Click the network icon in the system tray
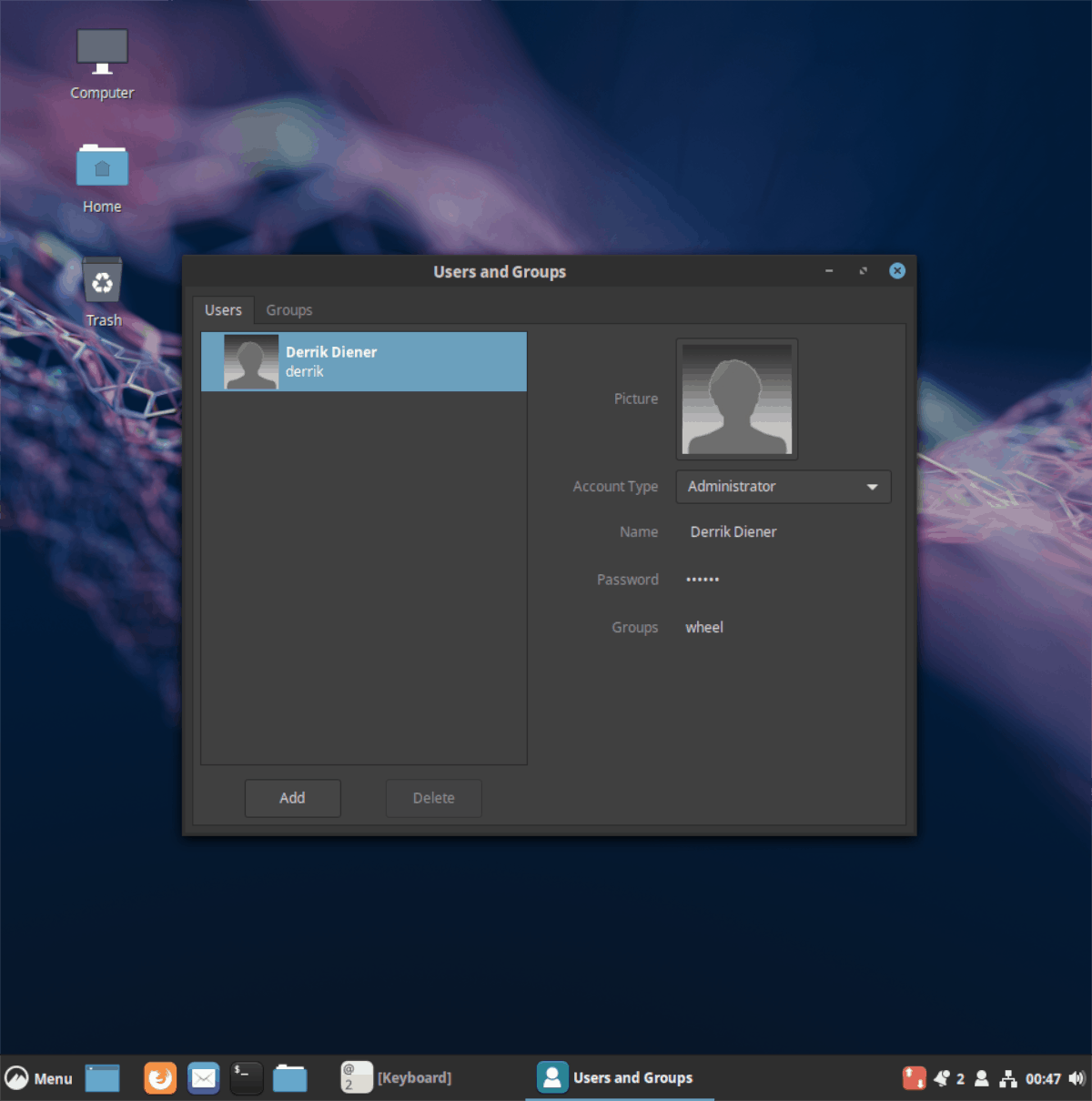The width and height of the screenshot is (1092, 1101). coord(1007,1077)
